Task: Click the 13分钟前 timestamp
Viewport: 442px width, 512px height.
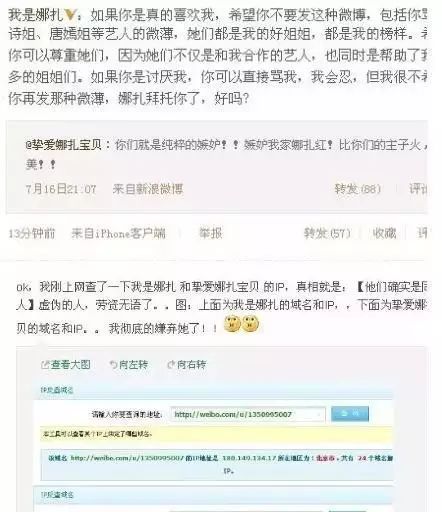Action: tap(32, 233)
